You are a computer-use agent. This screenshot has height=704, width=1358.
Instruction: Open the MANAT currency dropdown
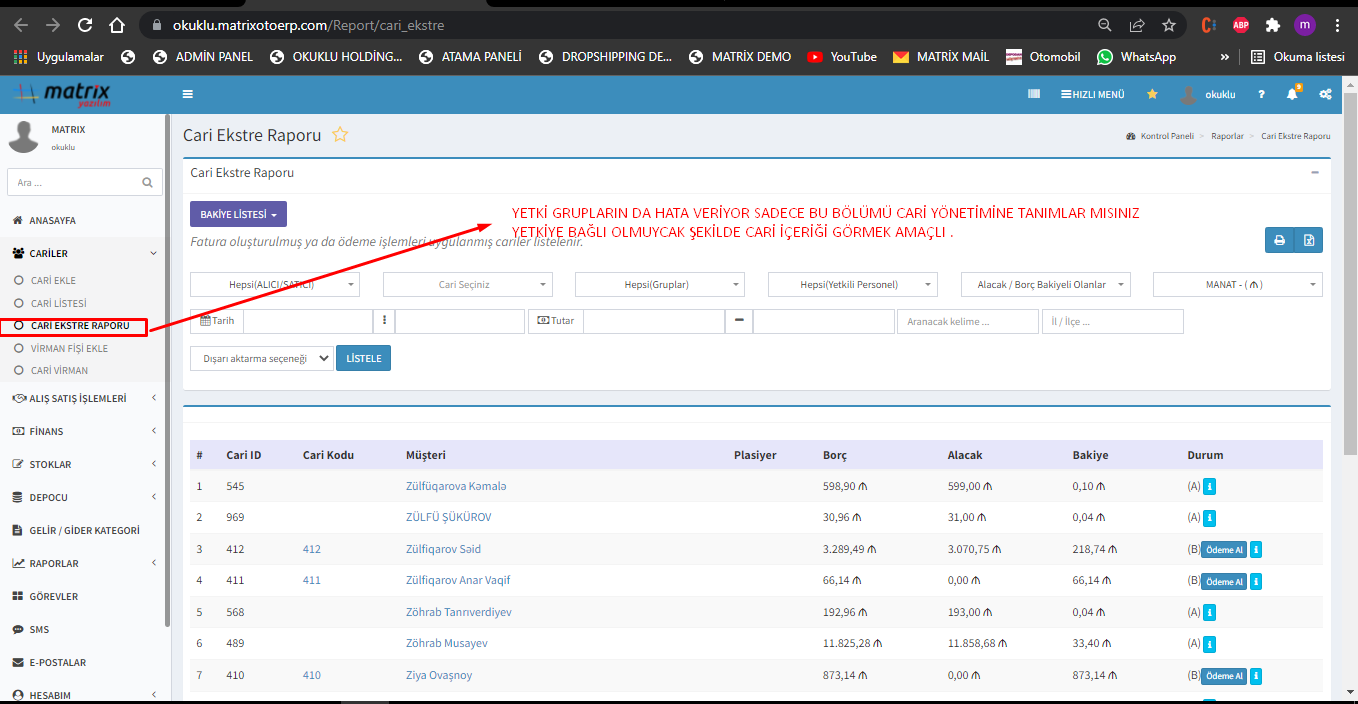click(1237, 285)
